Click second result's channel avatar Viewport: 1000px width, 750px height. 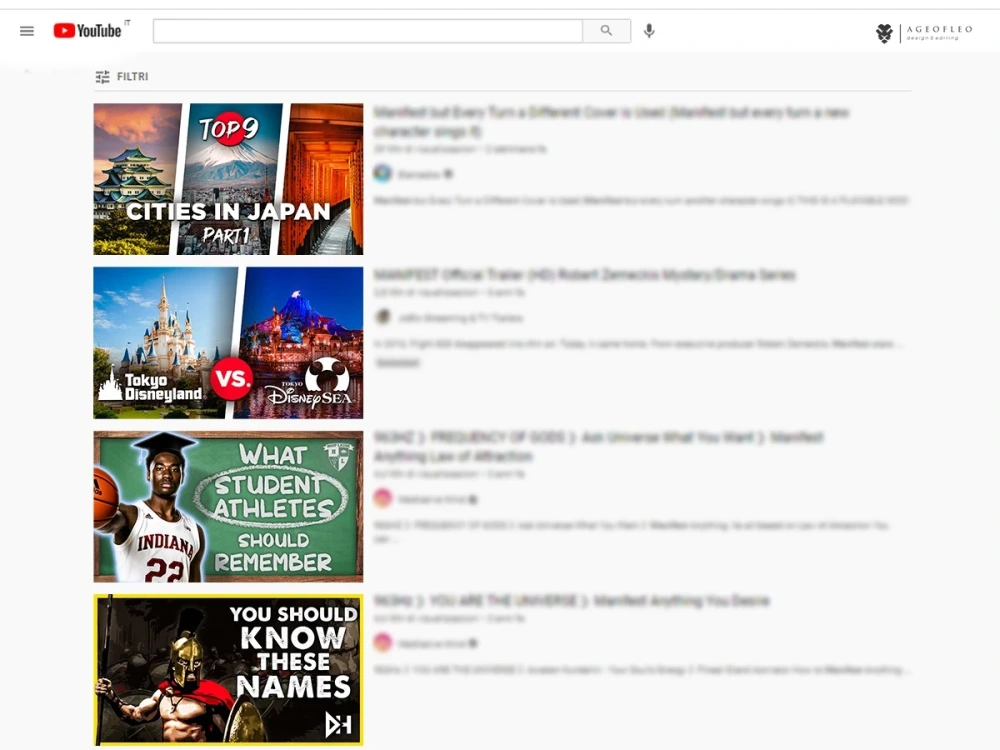[383, 317]
